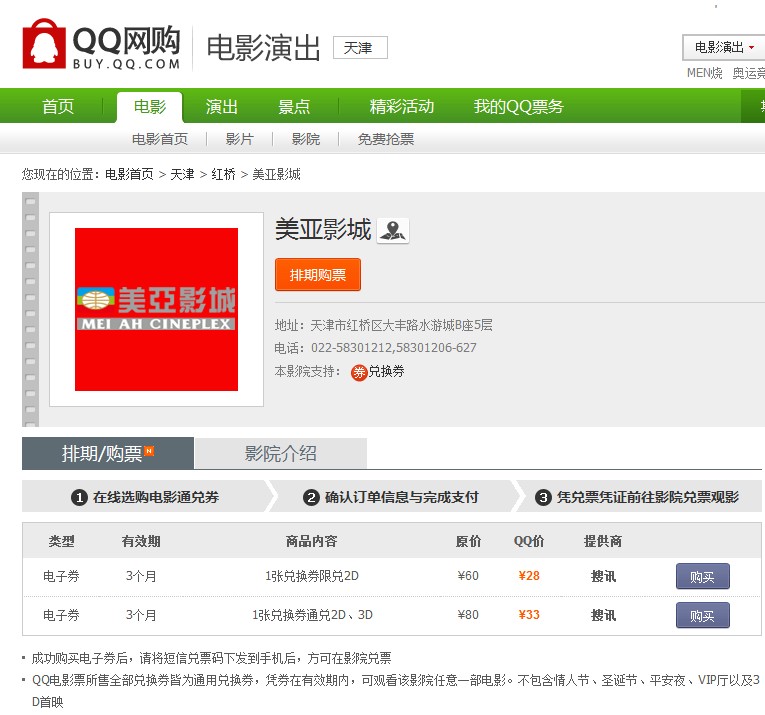Click 美亚影城 in the breadcrumb trail
The height and width of the screenshot is (715, 765).
pyautogui.click(x=276, y=174)
